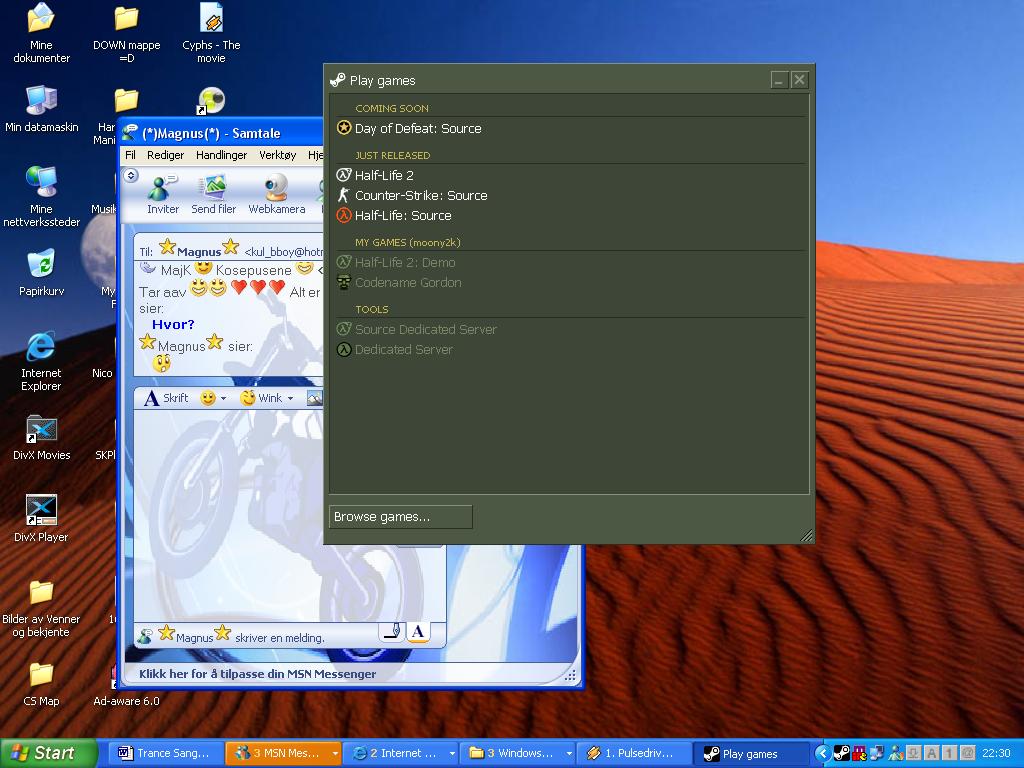Image resolution: width=1024 pixels, height=768 pixels.
Task: Open DOWN mappe =D folder
Action: 127,33
